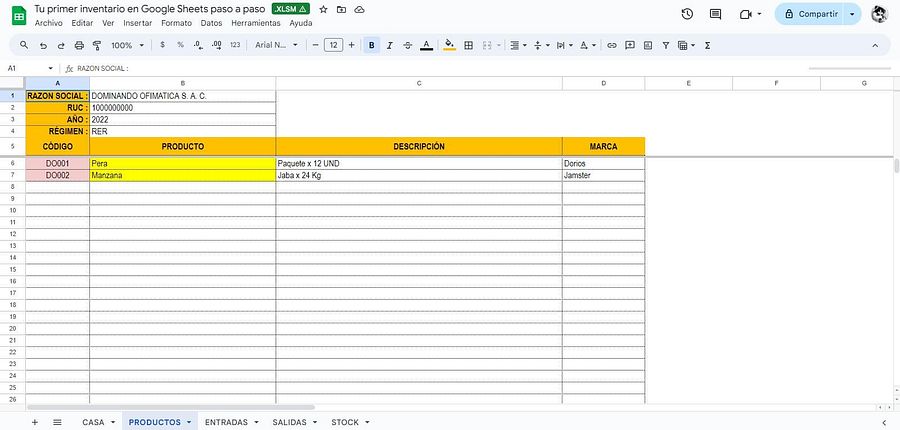Screen dimensions: 900x430
Task: Open text rotation dropdown
Action: (x=587, y=45)
